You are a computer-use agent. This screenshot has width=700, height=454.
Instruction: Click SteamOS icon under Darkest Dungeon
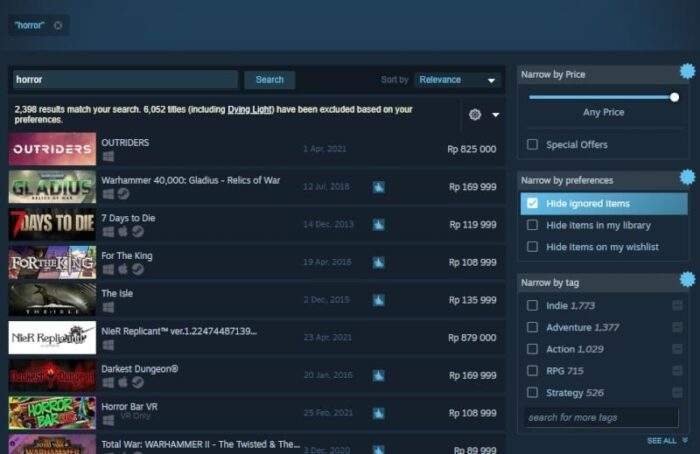tap(138, 383)
